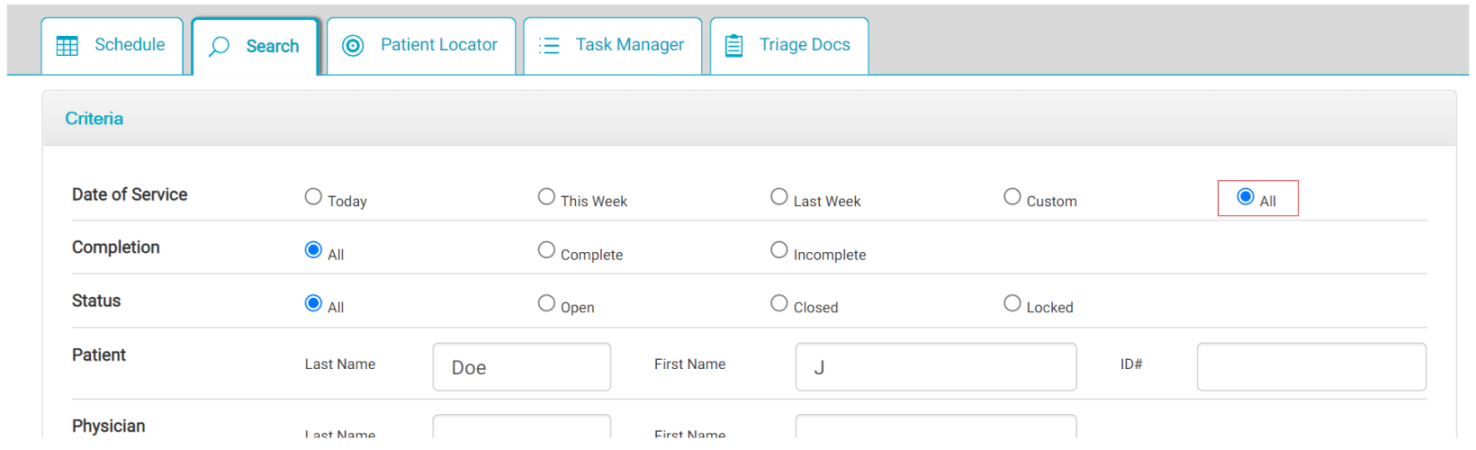Click the Schedule grid icon
Viewport: 1476px width, 450px height.
tap(67, 46)
